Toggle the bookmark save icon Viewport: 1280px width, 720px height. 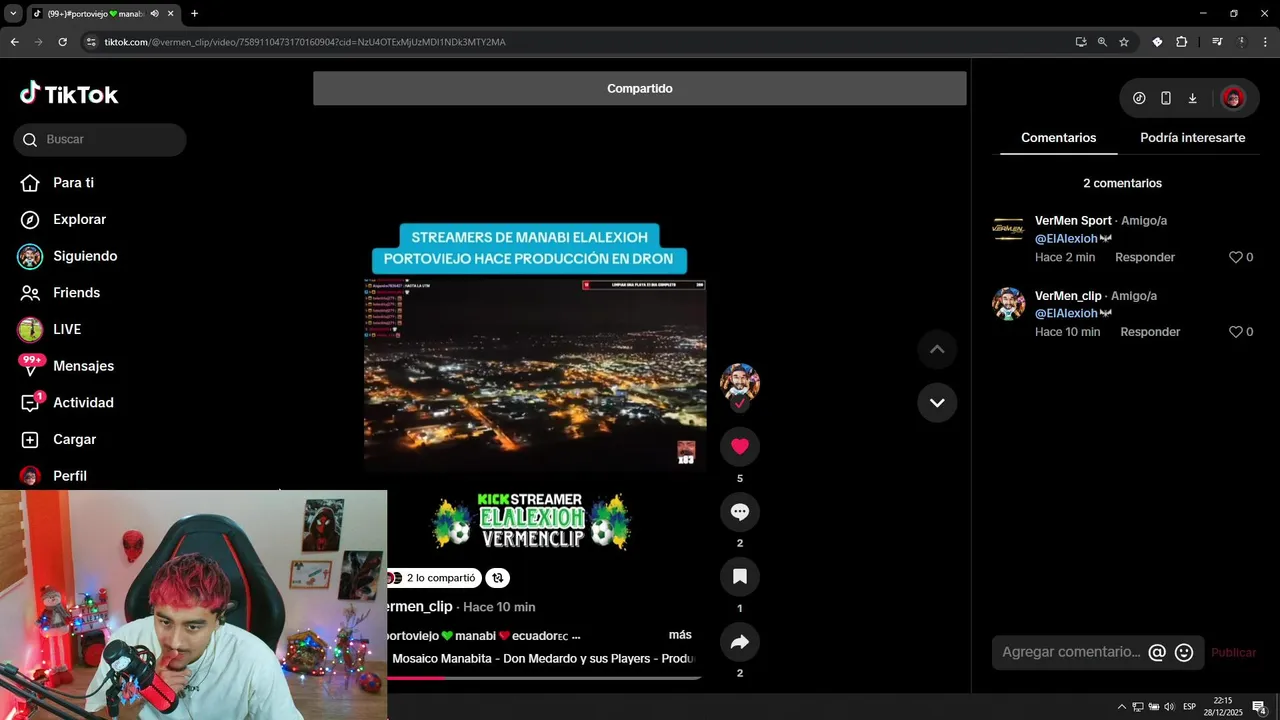[740, 577]
